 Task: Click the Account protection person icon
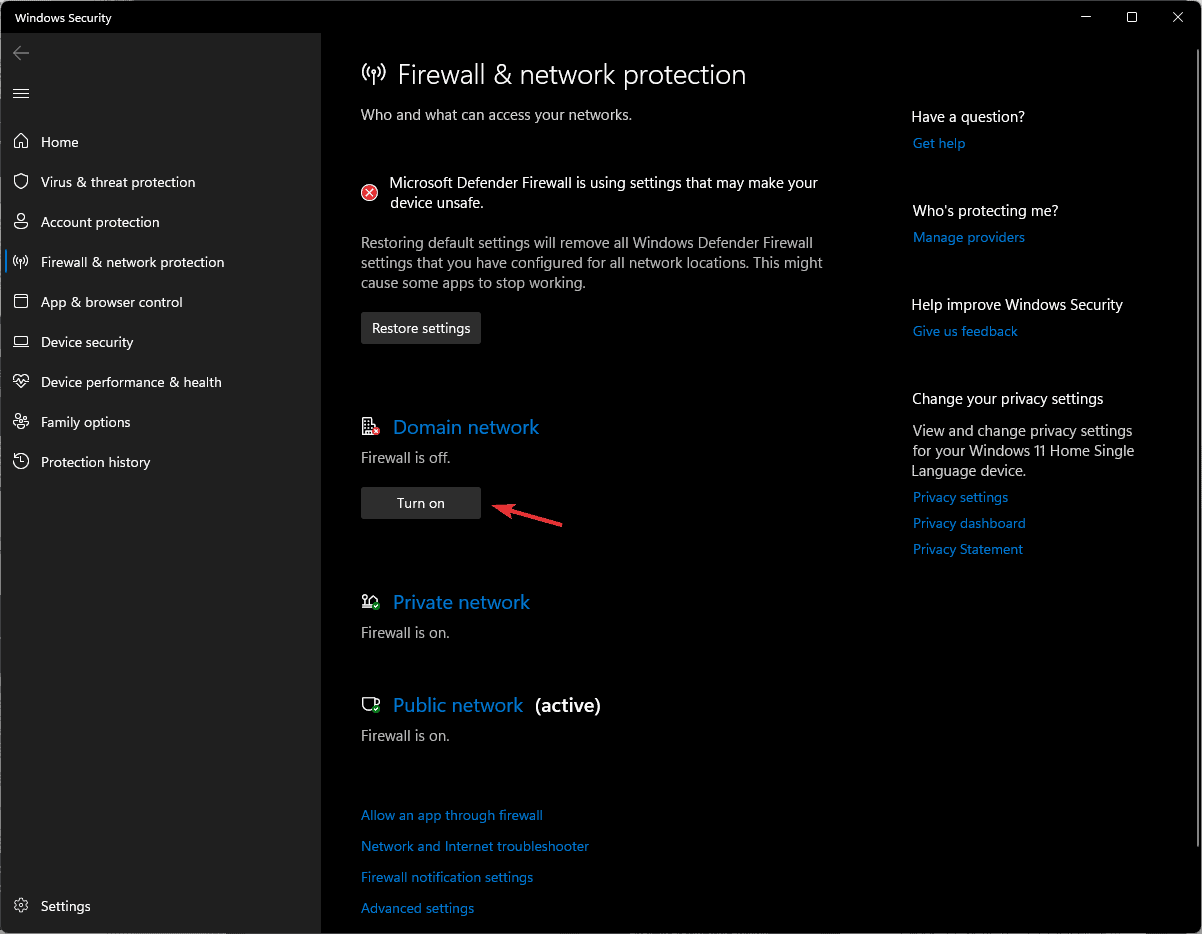pyautogui.click(x=21, y=222)
